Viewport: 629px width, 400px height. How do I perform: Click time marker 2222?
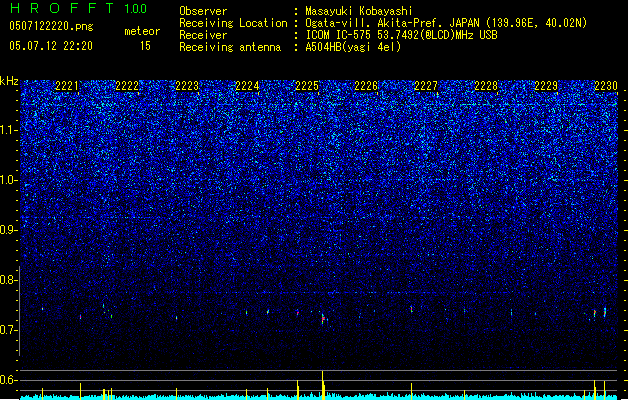pos(127,86)
